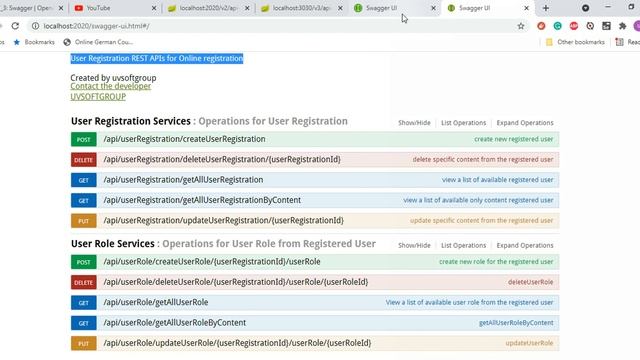640x360 pixels.
Task: Expand Operations for User Registration Services
Action: 525,123
